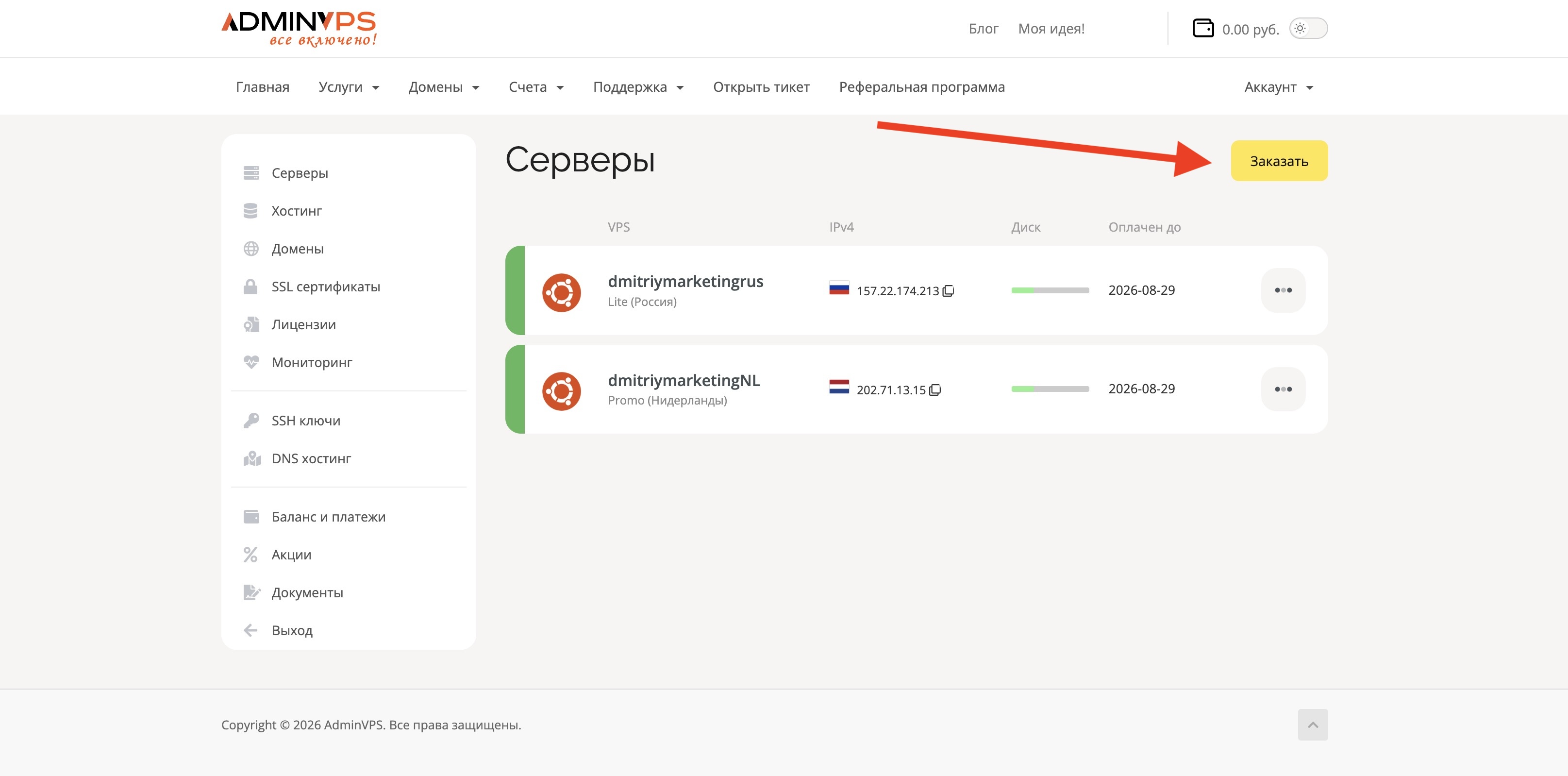Click the Ubuntu icon for dmitriymarketingrus
This screenshot has width=1568, height=776.
(561, 292)
